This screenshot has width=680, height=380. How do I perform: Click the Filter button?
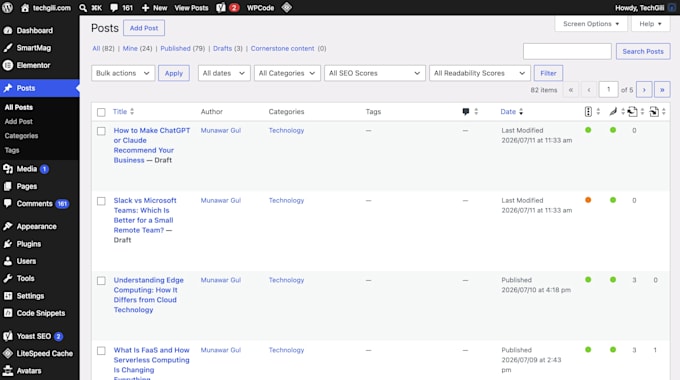click(548, 73)
